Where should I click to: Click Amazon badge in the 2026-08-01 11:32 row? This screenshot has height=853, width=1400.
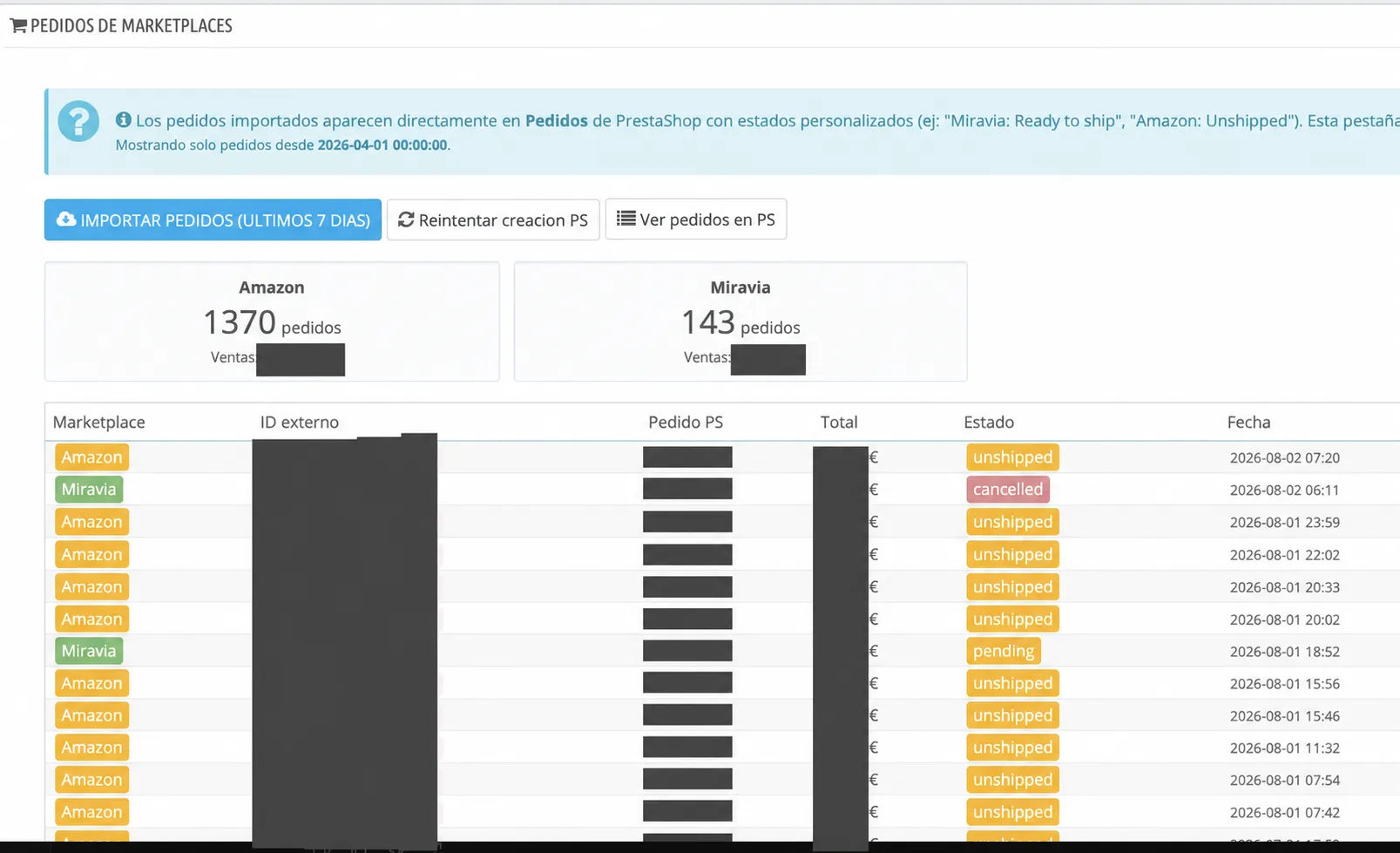pos(91,748)
